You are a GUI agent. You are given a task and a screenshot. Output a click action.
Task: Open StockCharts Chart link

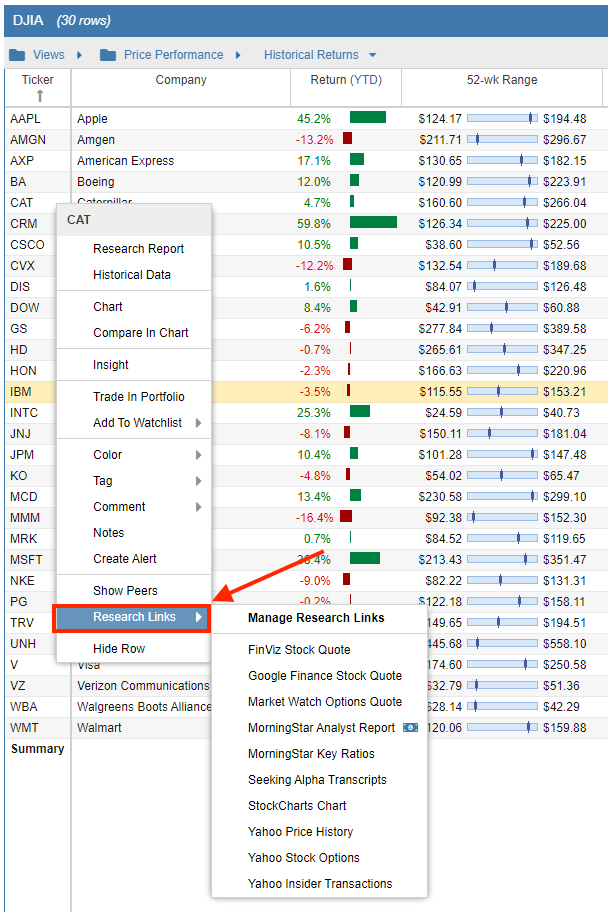[x=297, y=806]
